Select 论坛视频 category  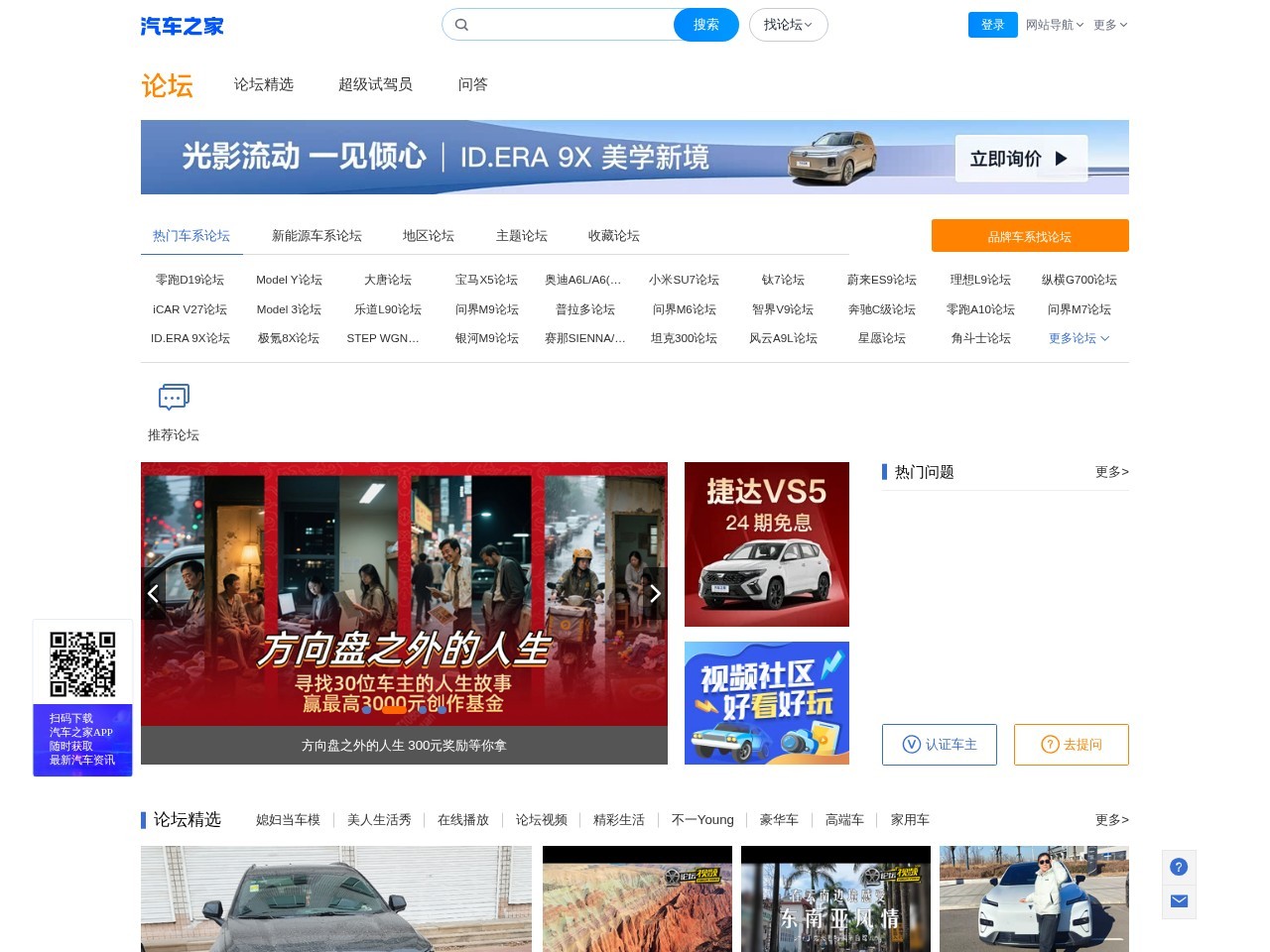[541, 820]
